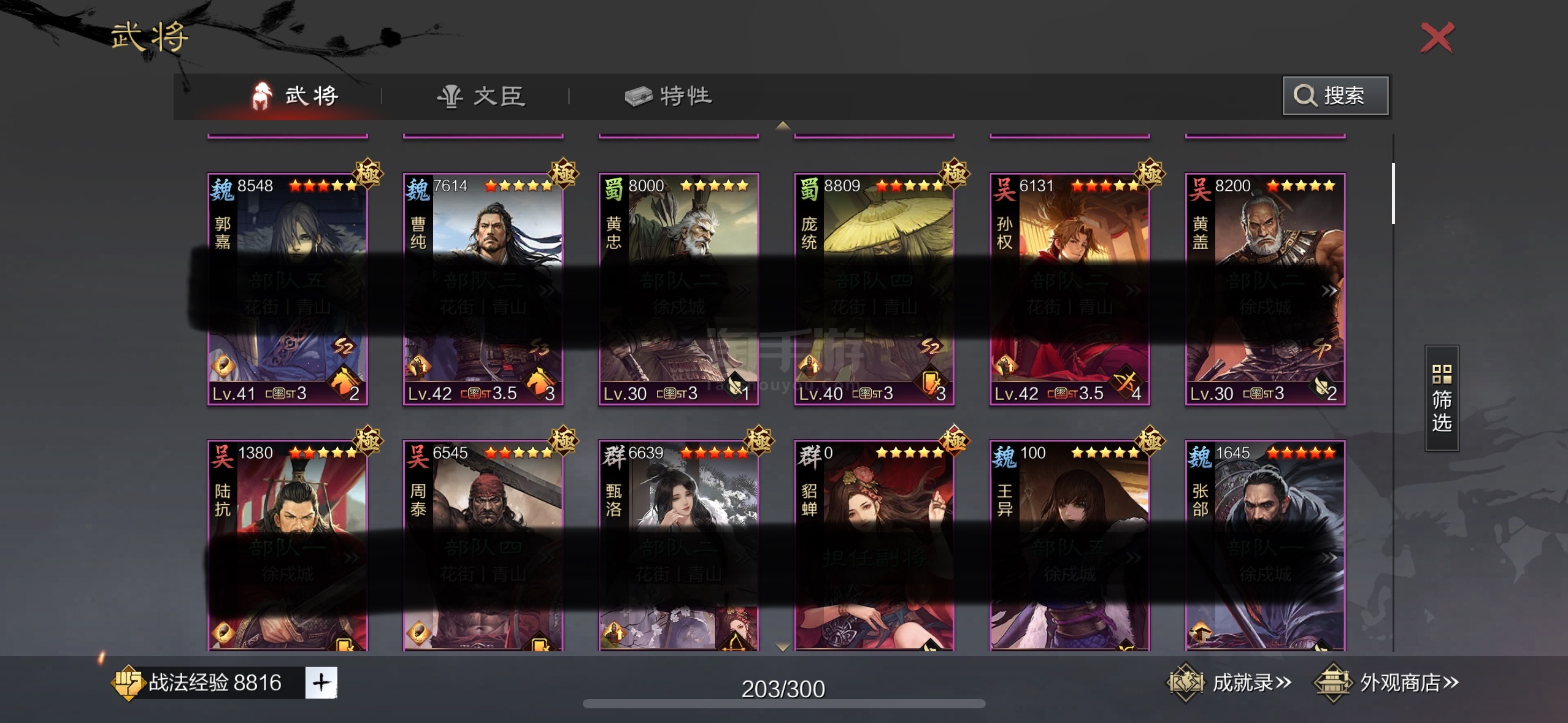Add tactic experience with plus button

pyautogui.click(x=321, y=683)
